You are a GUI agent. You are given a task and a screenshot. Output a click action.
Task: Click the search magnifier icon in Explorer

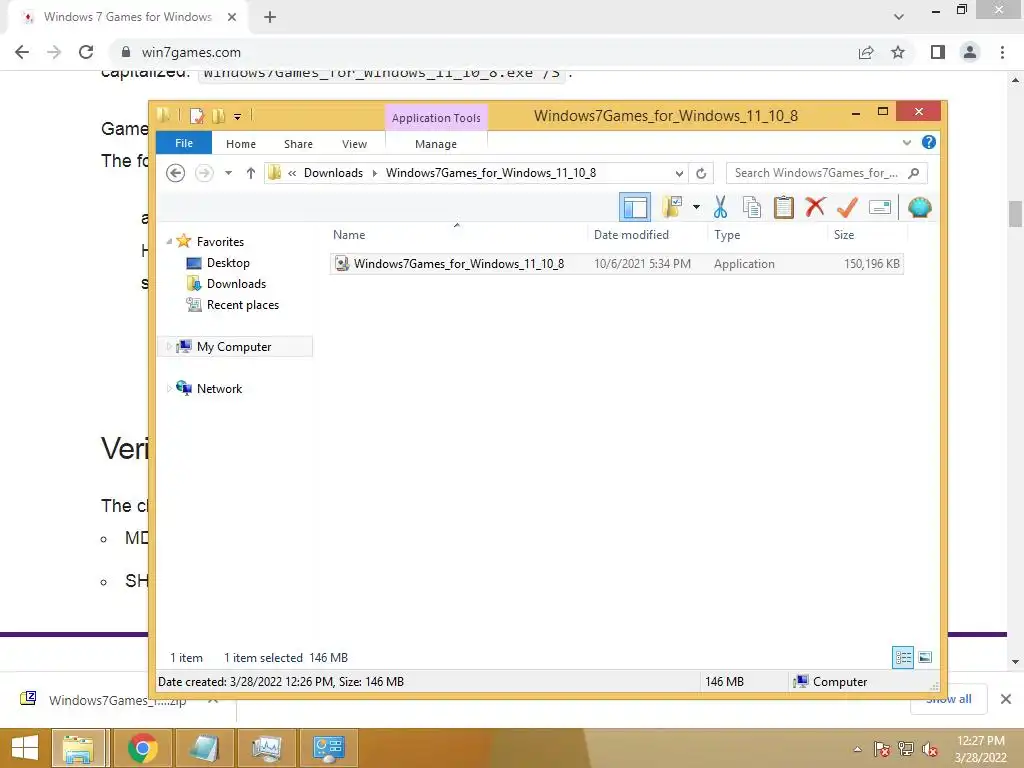pyautogui.click(x=914, y=173)
